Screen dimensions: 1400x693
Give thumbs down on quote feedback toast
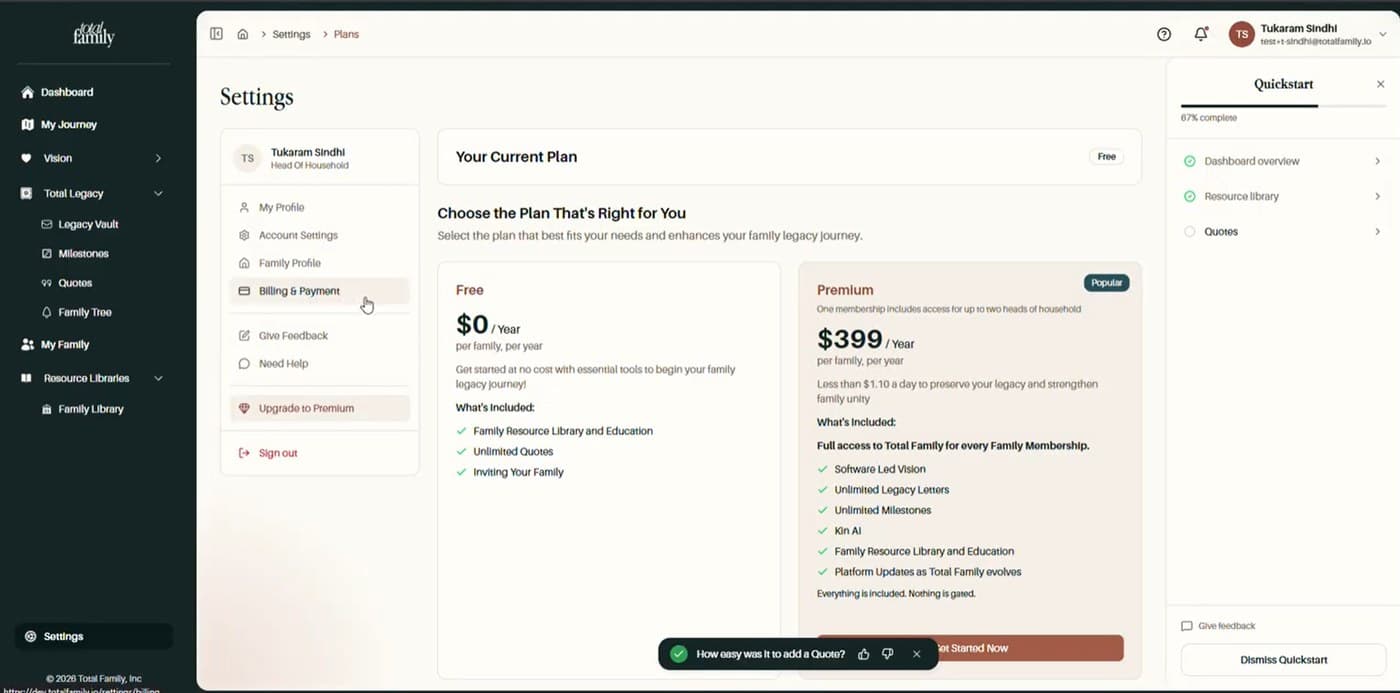coord(887,654)
